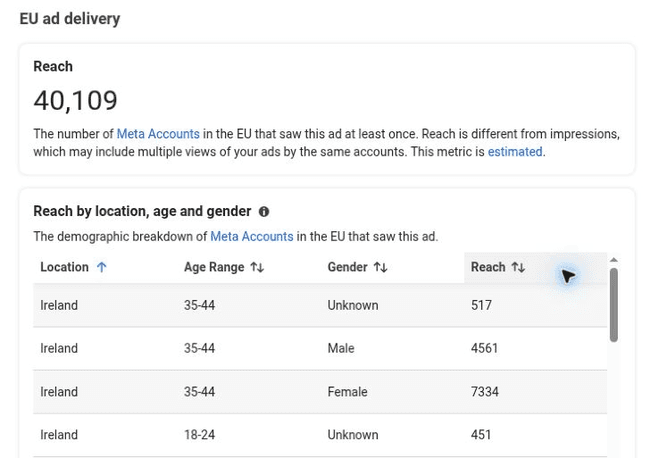
Task: Sort table by Age Range arrows icon
Action: tap(257, 267)
